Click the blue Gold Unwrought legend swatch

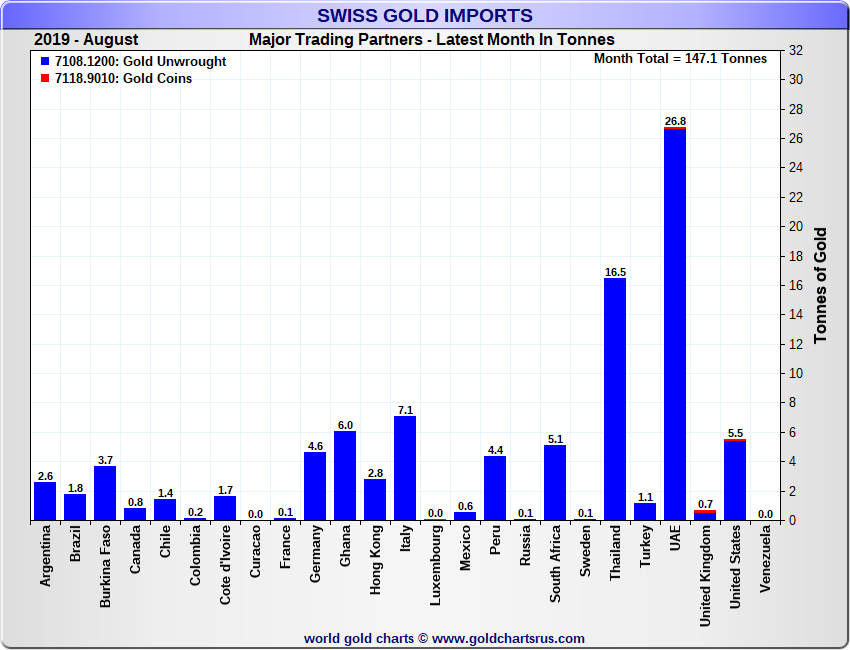(45, 62)
